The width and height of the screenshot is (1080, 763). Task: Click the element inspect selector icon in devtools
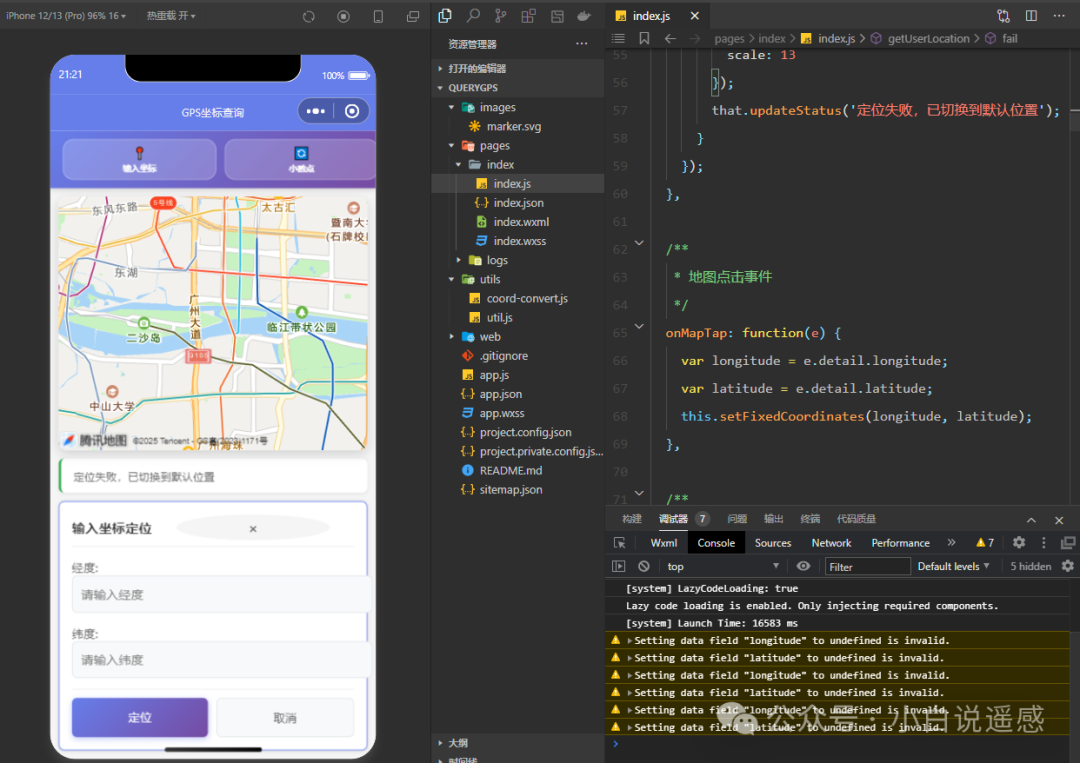619,543
